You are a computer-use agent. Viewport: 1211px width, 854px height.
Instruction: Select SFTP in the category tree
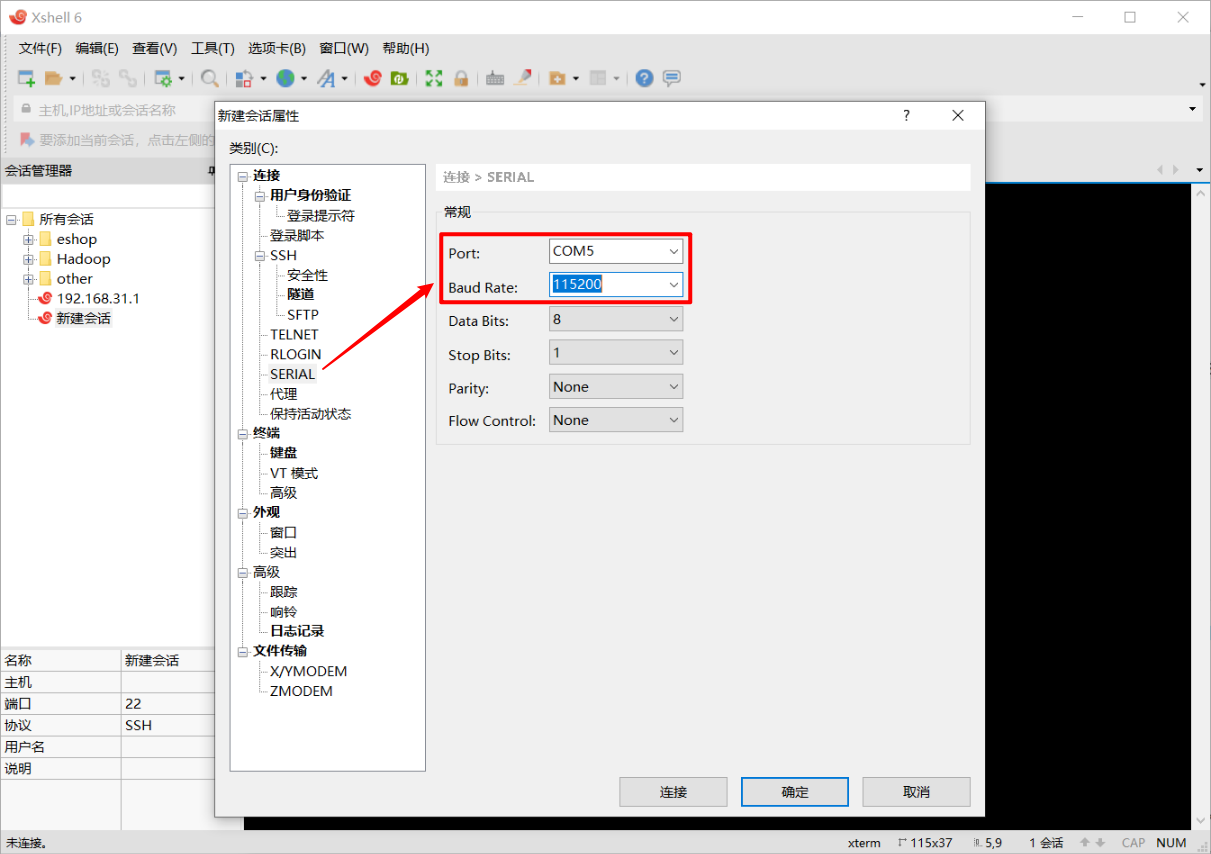point(303,315)
